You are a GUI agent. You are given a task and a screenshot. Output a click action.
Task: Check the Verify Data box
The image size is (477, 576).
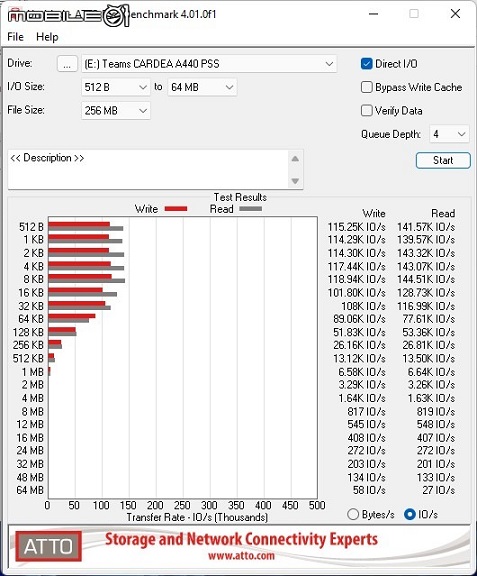(366, 111)
